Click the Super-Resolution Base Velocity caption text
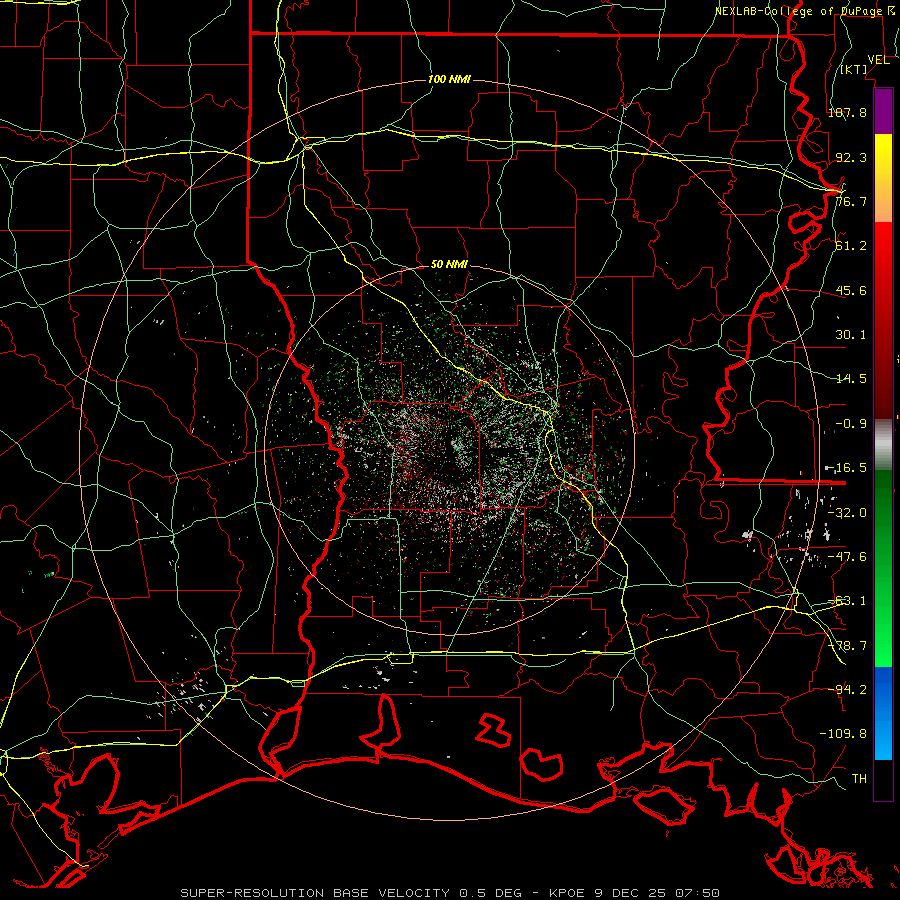 click(x=317, y=893)
